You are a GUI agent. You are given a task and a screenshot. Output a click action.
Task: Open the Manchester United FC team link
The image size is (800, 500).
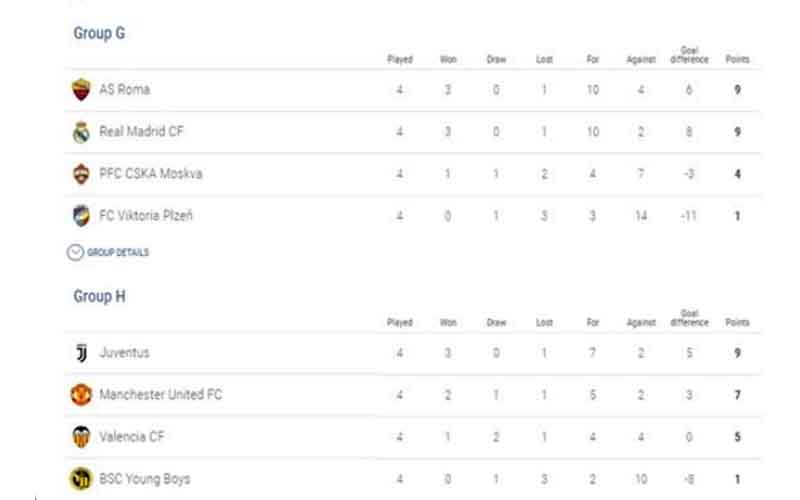tap(160, 395)
